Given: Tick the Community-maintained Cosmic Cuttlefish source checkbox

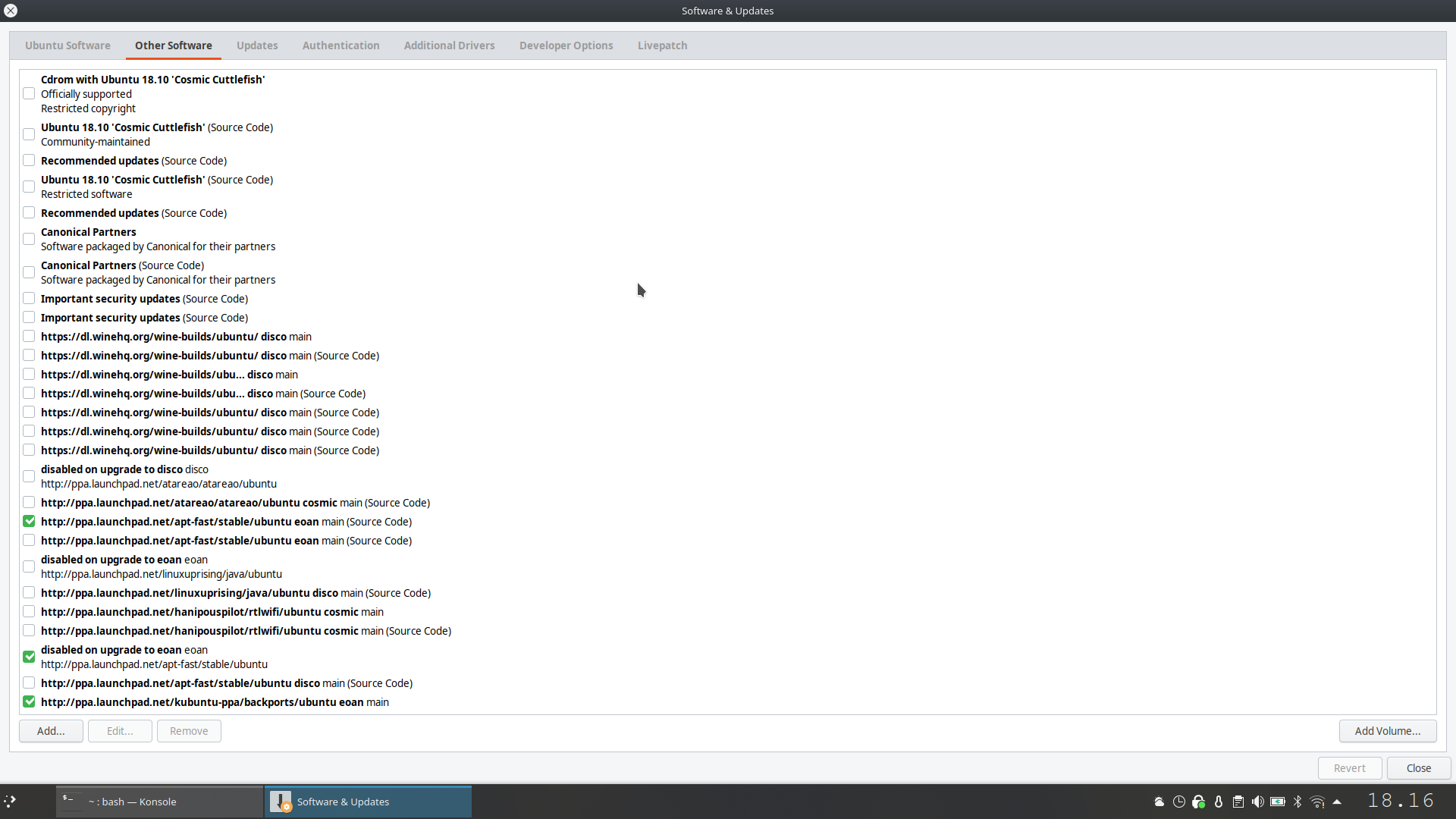Looking at the screenshot, I should [29, 134].
